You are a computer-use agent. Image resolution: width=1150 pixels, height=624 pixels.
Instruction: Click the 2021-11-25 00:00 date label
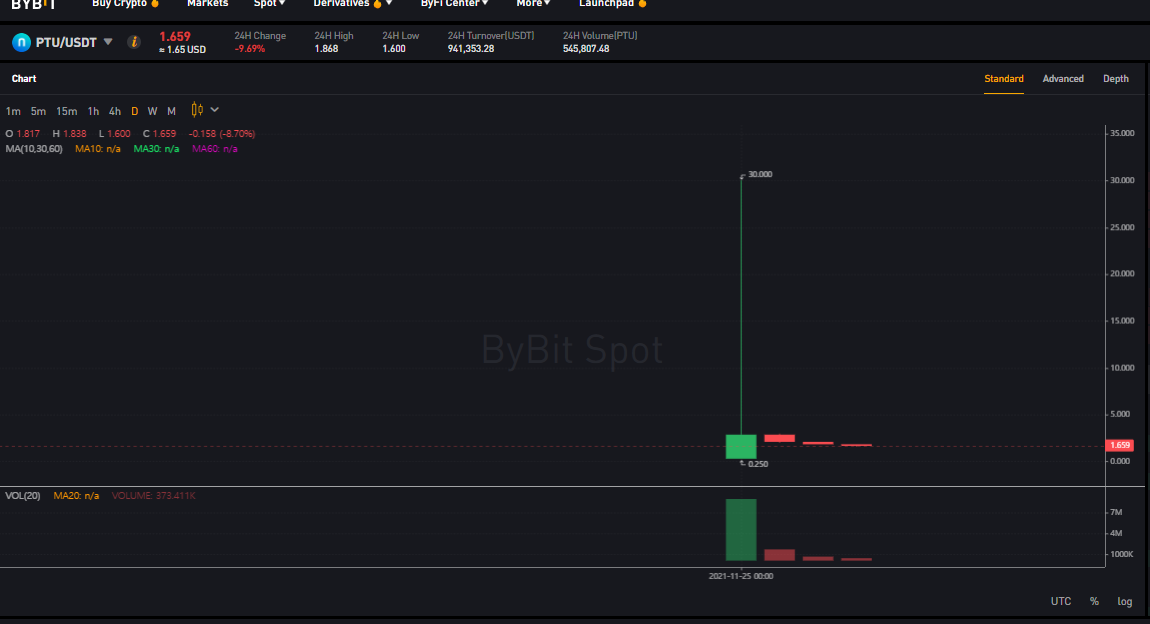741,576
